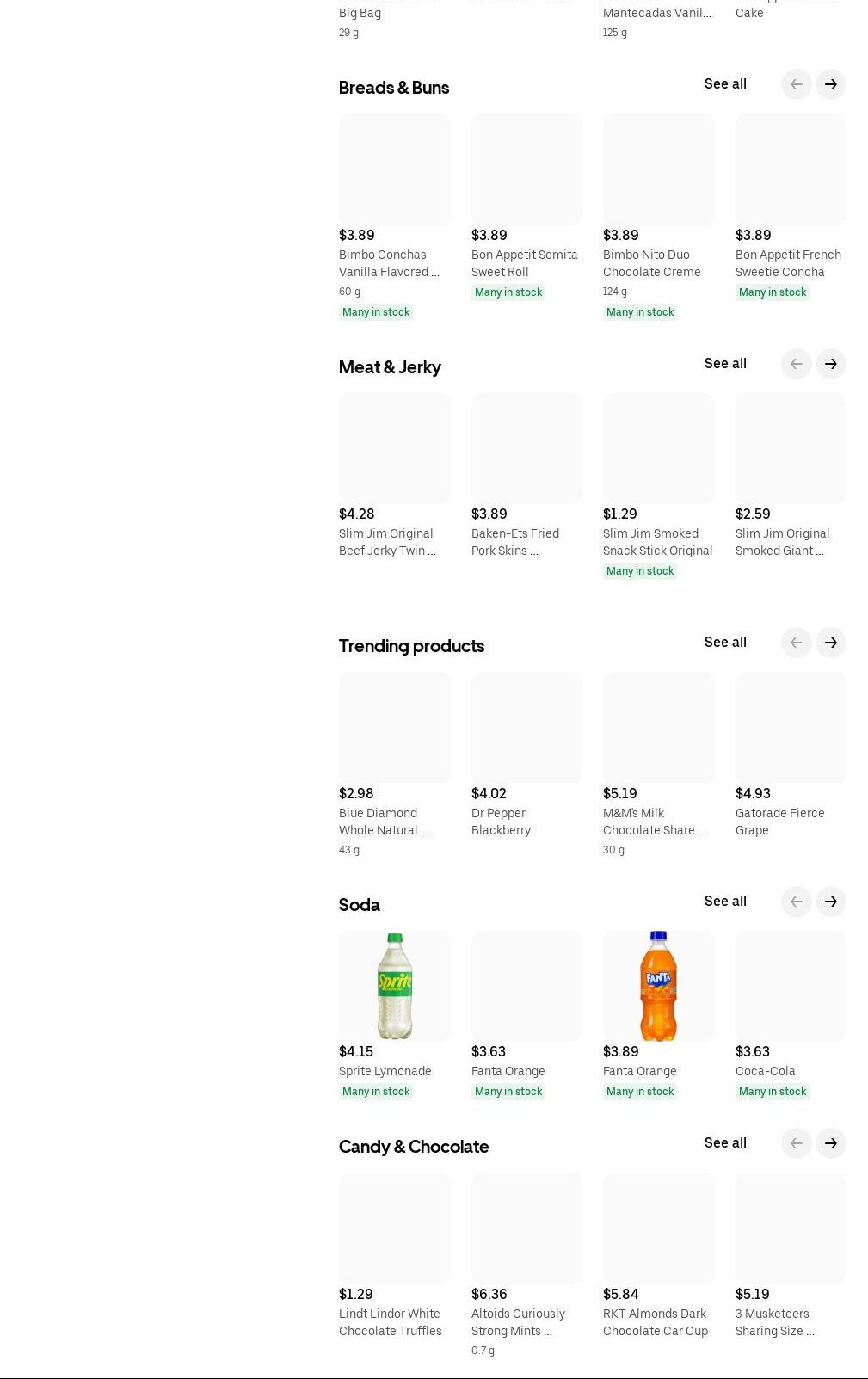See all Soda products
The width and height of the screenshot is (868, 1379).
pos(724,902)
